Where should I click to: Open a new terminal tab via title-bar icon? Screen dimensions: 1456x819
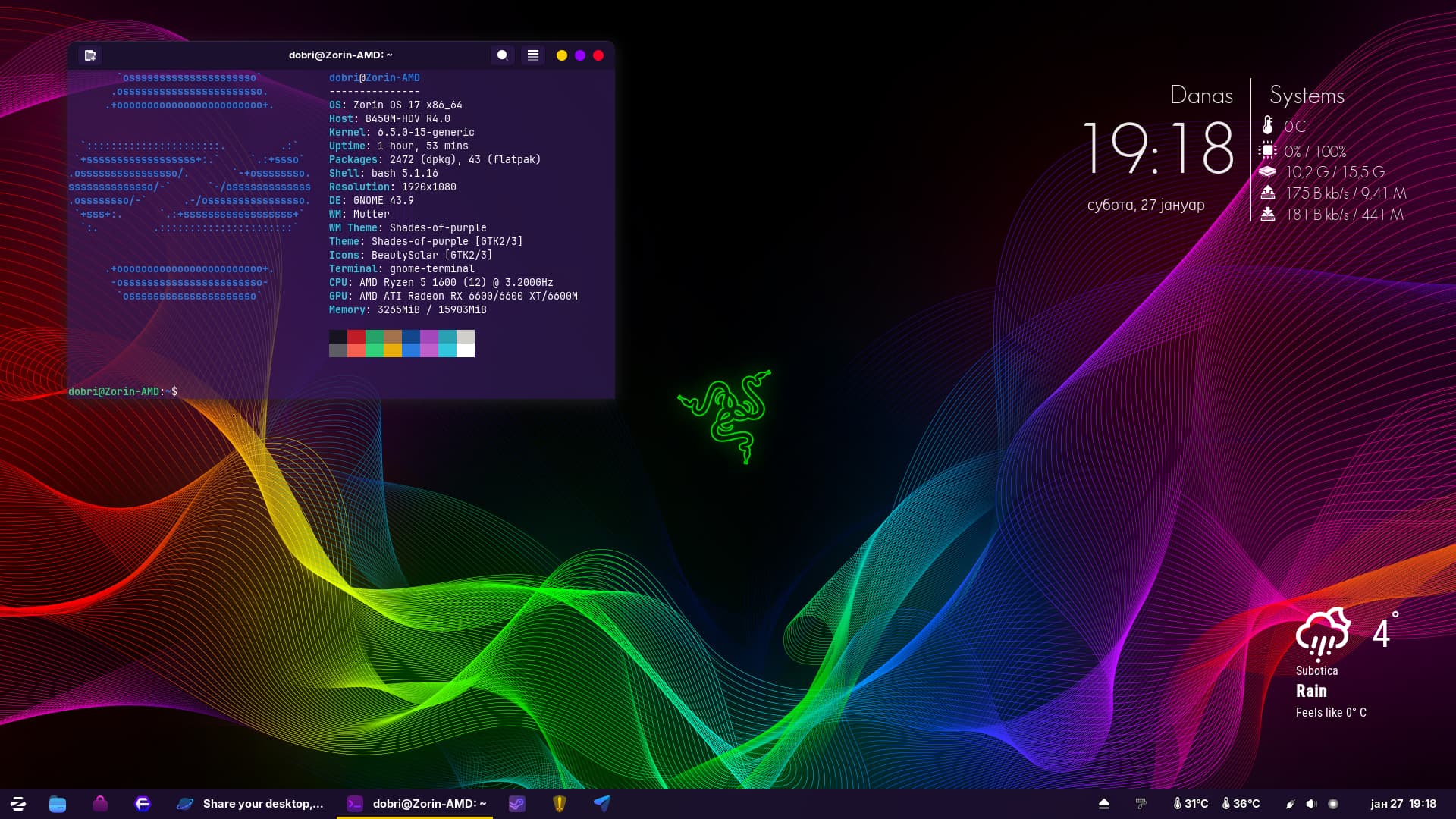click(90, 55)
